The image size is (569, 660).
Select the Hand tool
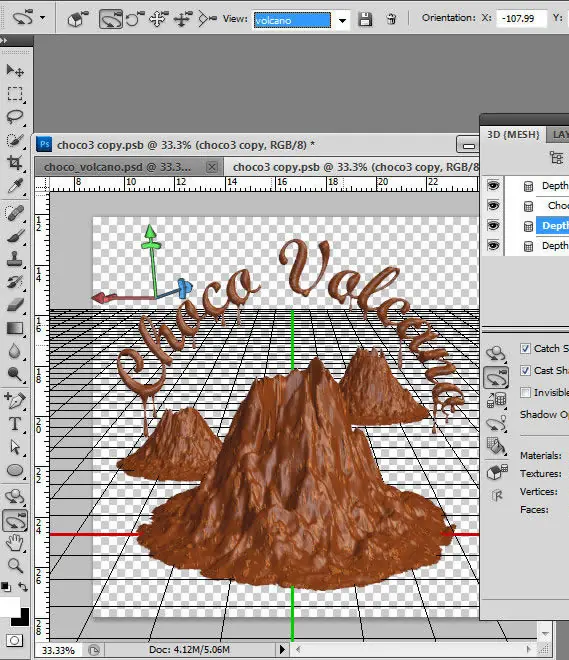[15, 543]
